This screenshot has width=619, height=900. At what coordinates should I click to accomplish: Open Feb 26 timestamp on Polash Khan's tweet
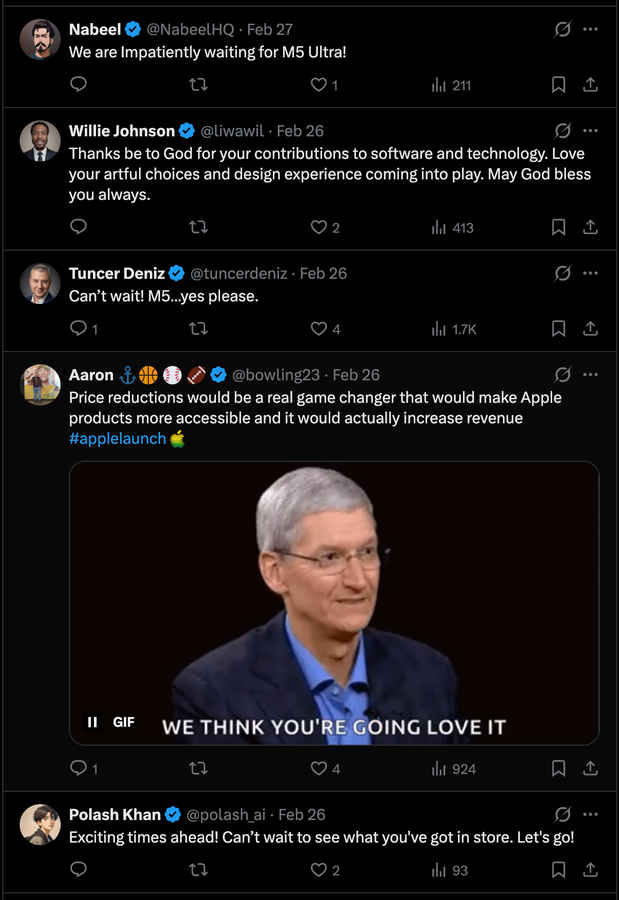(x=301, y=815)
